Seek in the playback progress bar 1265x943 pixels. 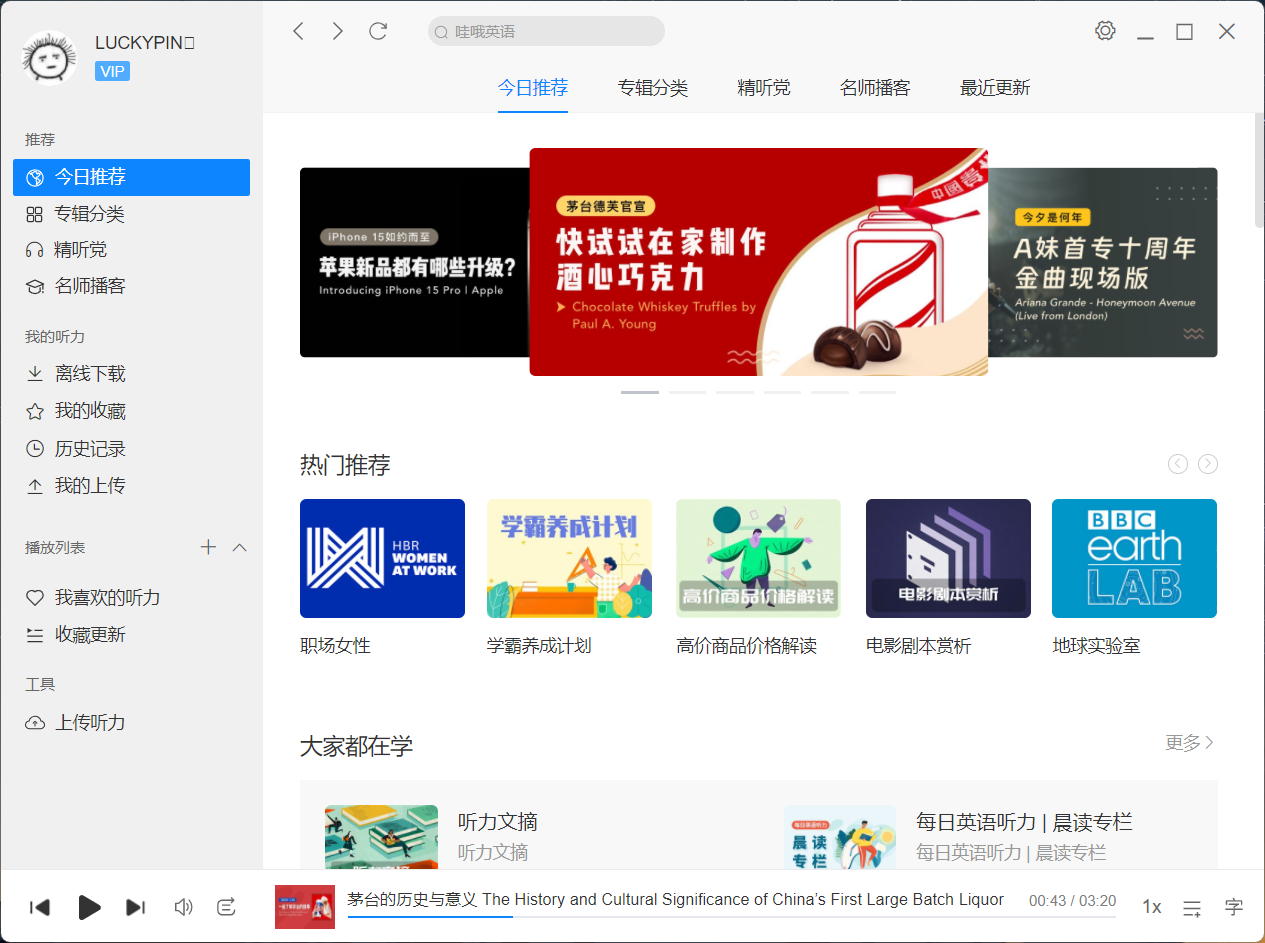click(731, 916)
